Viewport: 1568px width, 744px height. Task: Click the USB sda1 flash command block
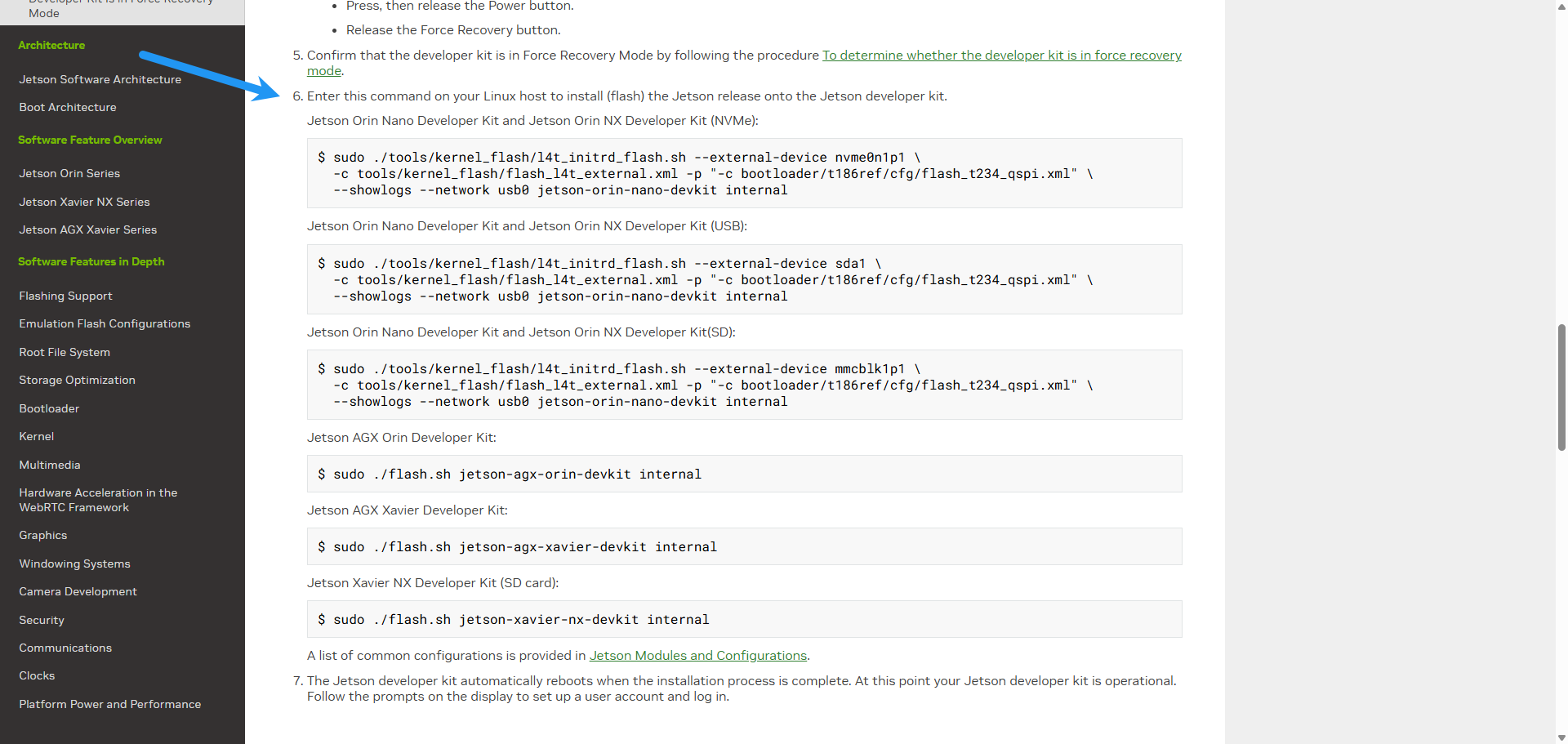pos(744,279)
